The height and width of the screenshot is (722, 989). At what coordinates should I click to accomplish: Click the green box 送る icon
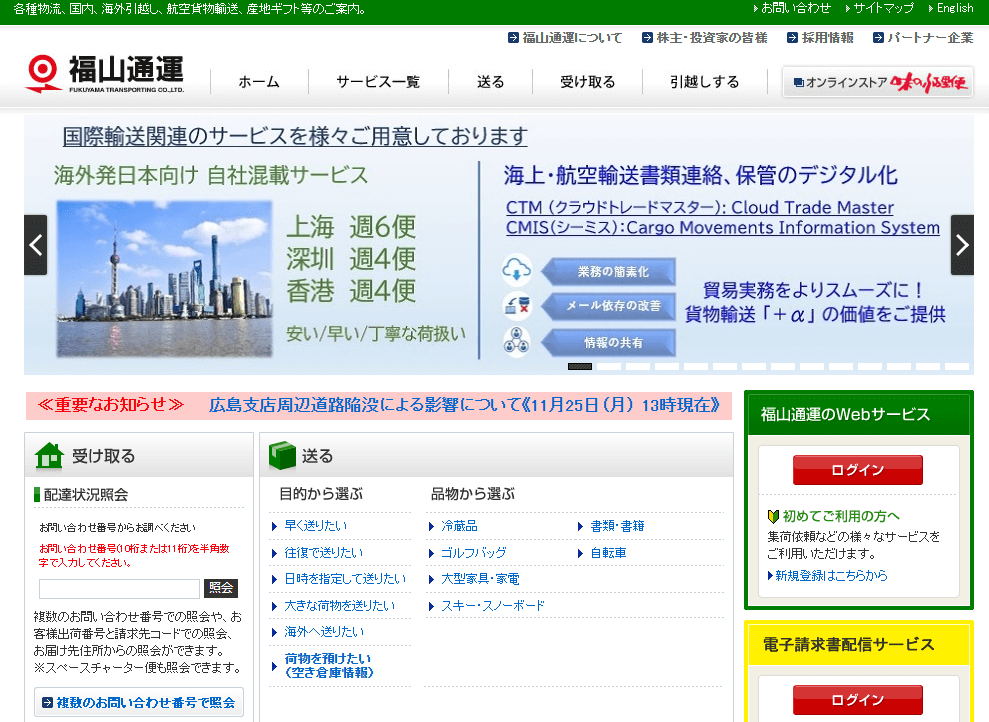pos(282,455)
